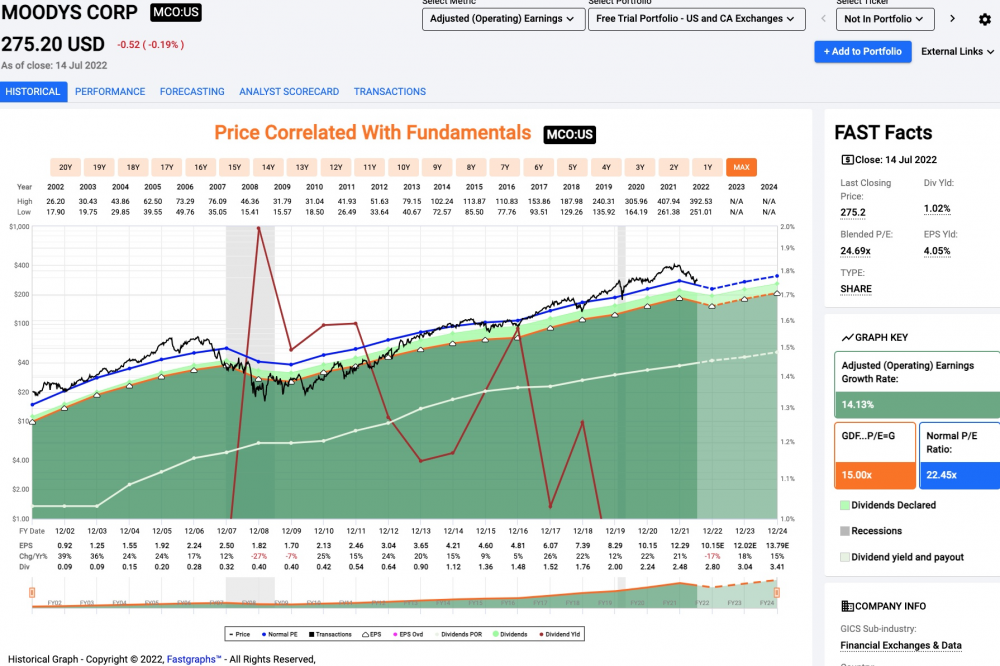Select the 18Y time range button
This screenshot has height=666, width=1000.
pyautogui.click(x=133, y=167)
